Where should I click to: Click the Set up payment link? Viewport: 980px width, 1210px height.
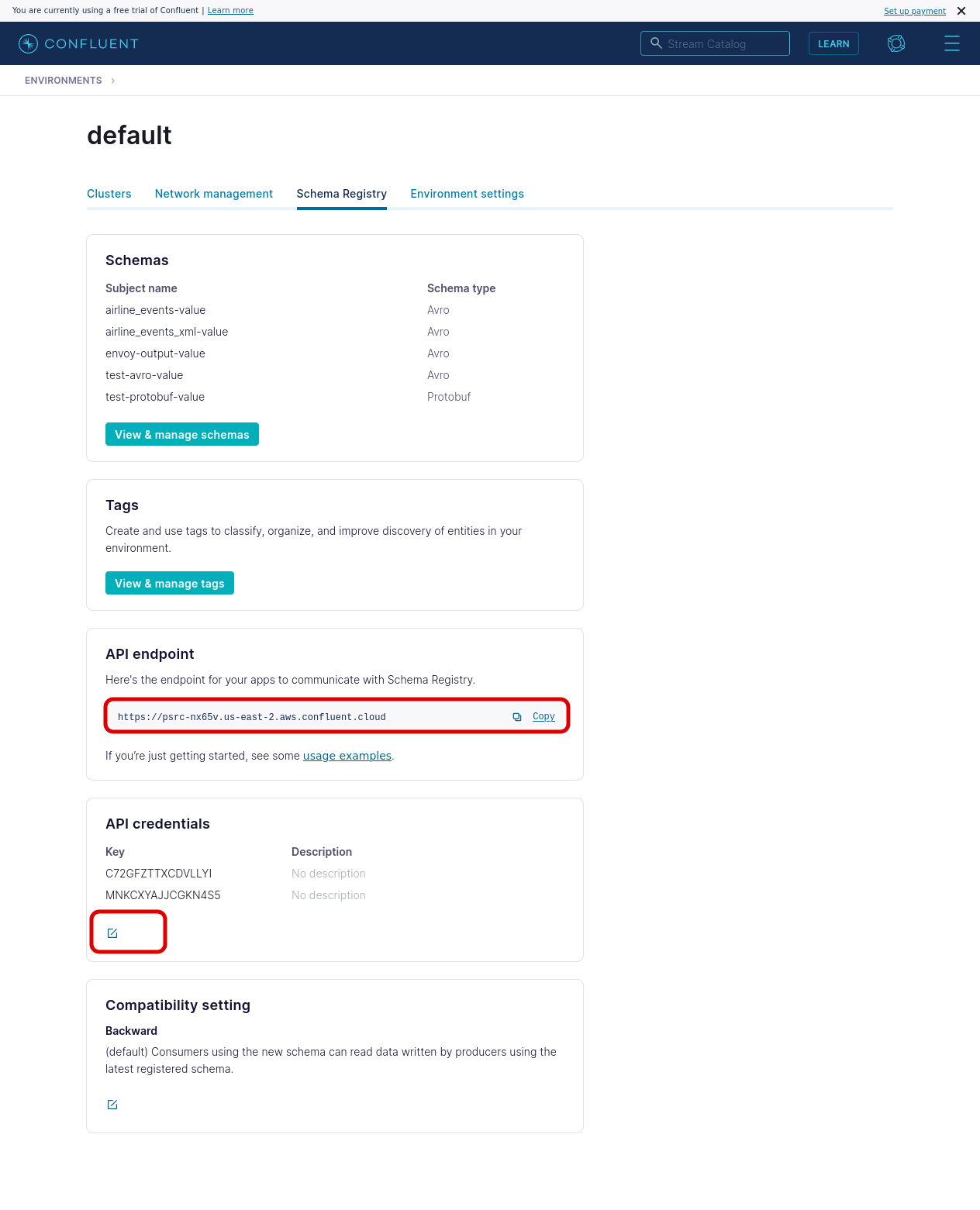coord(915,11)
